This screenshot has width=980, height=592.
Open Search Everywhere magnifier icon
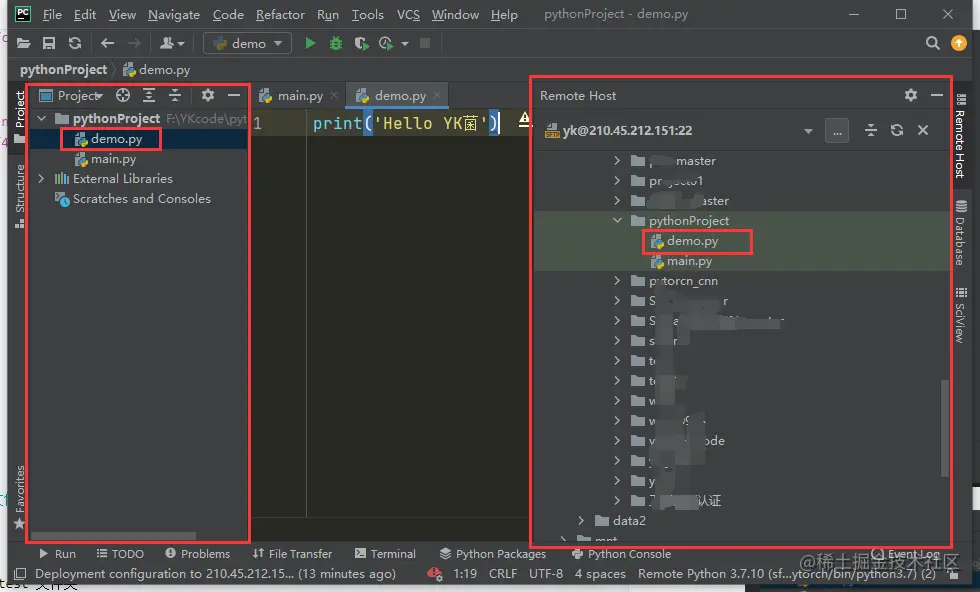pos(932,43)
